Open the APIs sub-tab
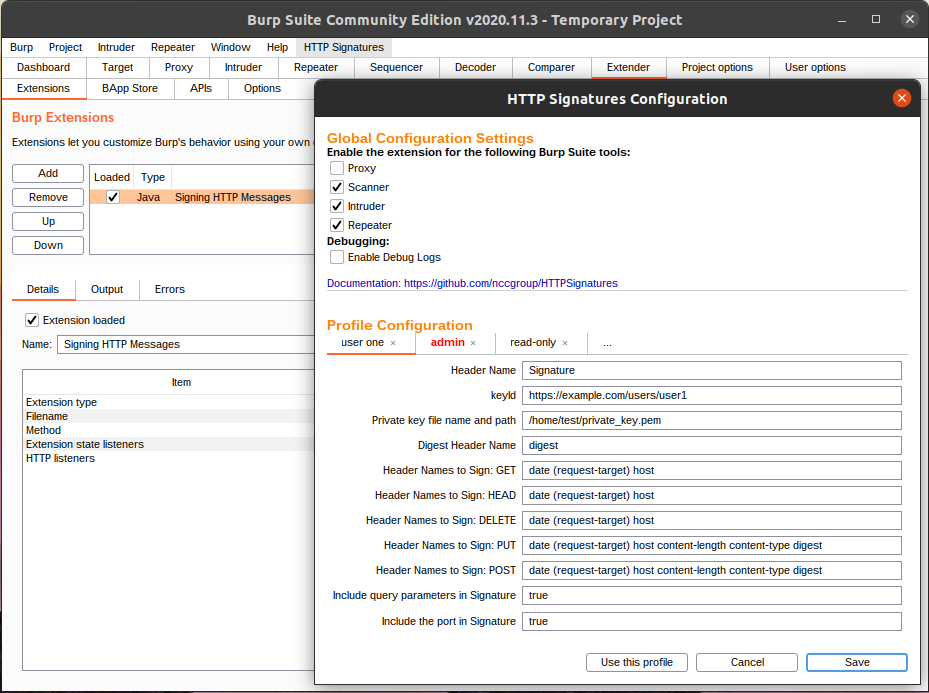Image resolution: width=929 pixels, height=693 pixels. [201, 88]
